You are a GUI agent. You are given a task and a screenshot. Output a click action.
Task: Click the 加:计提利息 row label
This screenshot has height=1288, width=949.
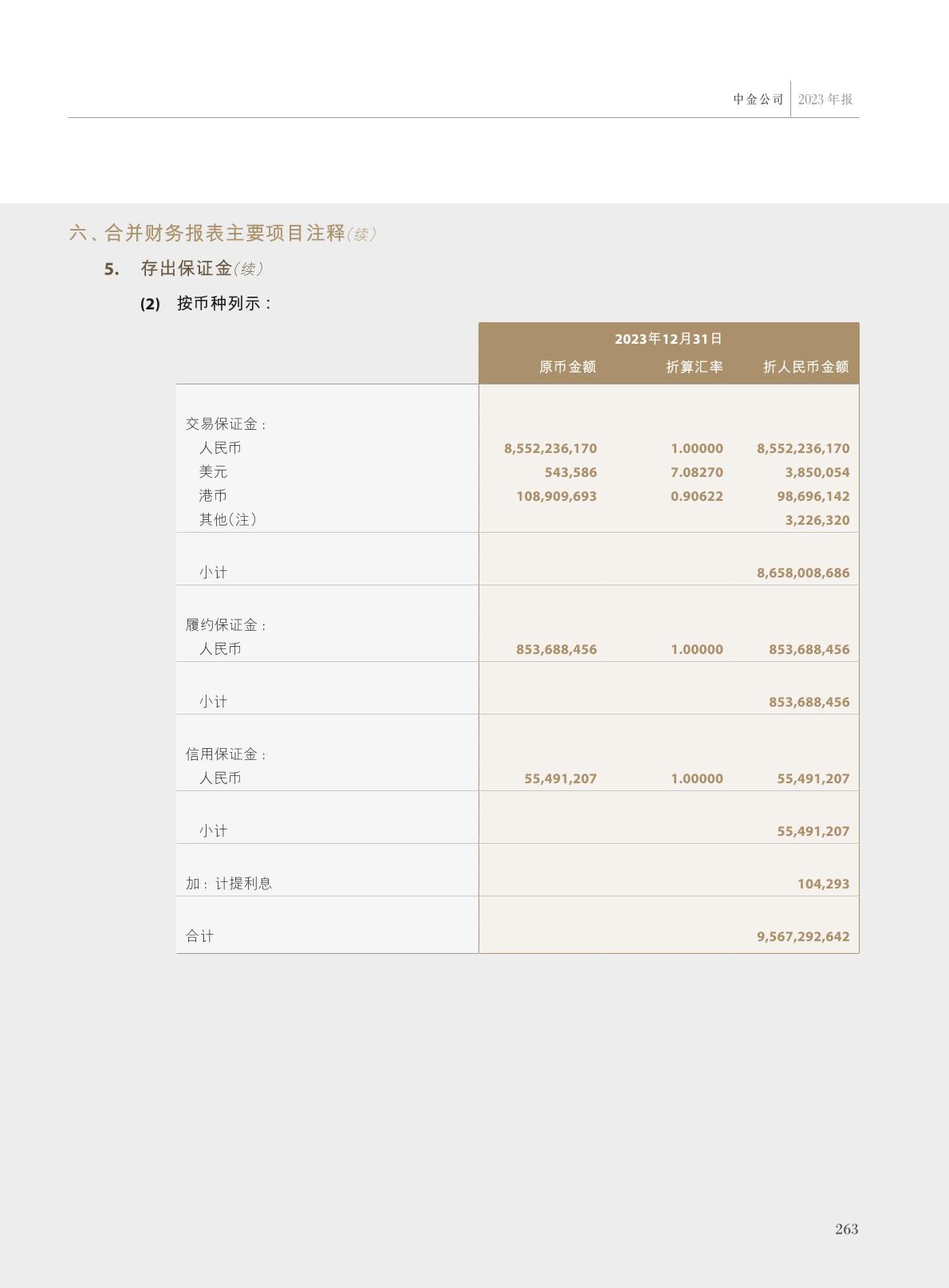(x=228, y=884)
